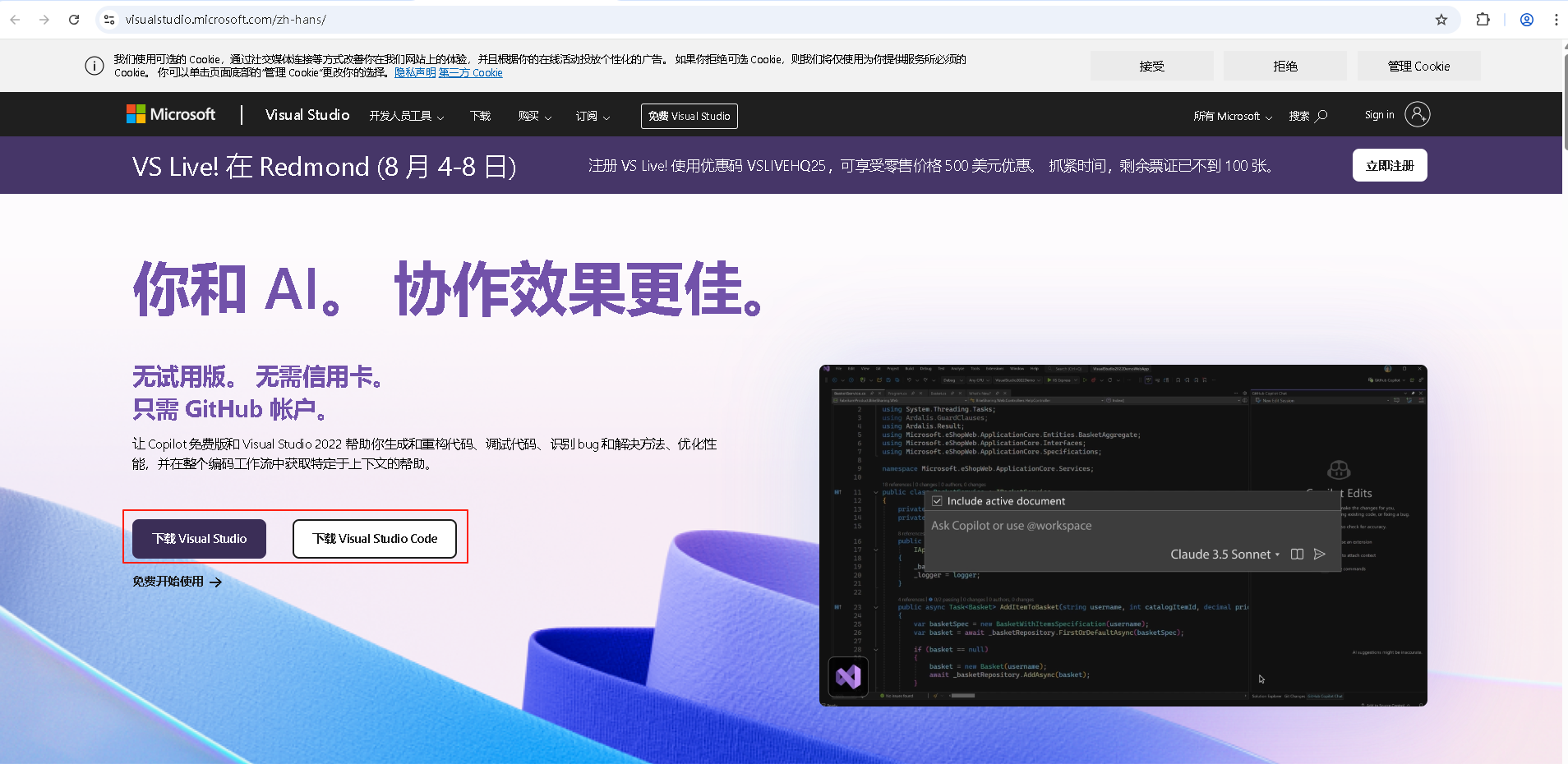Reject cookies with 拒绝 button
Viewport: 1568px width, 764px height.
coord(1285,66)
